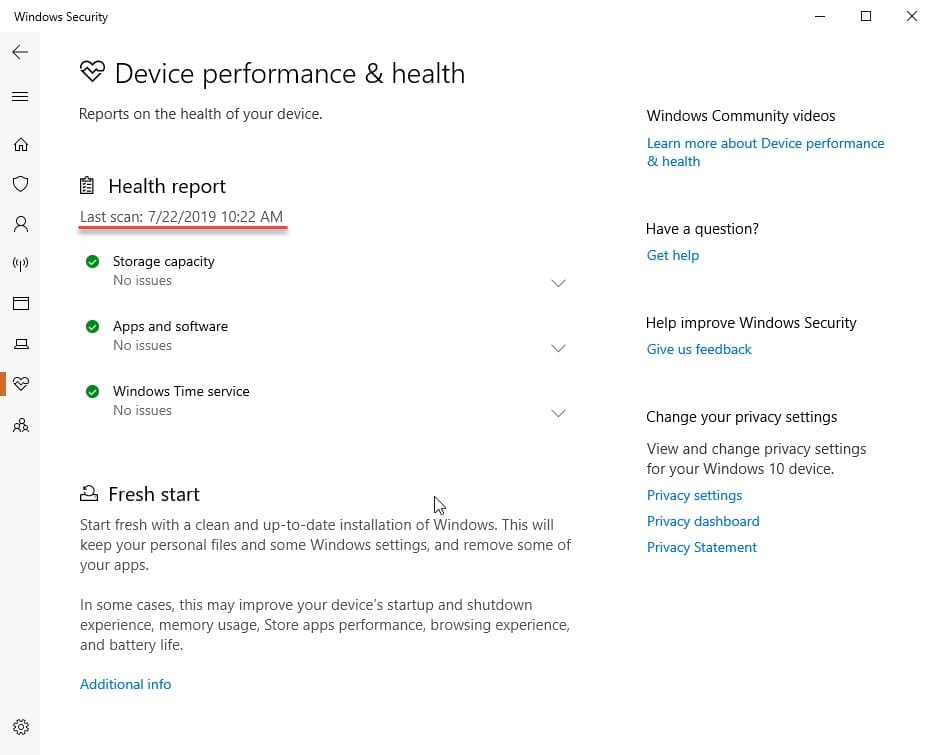935x755 pixels.
Task: Open Account protection person icon
Action: coord(21,224)
